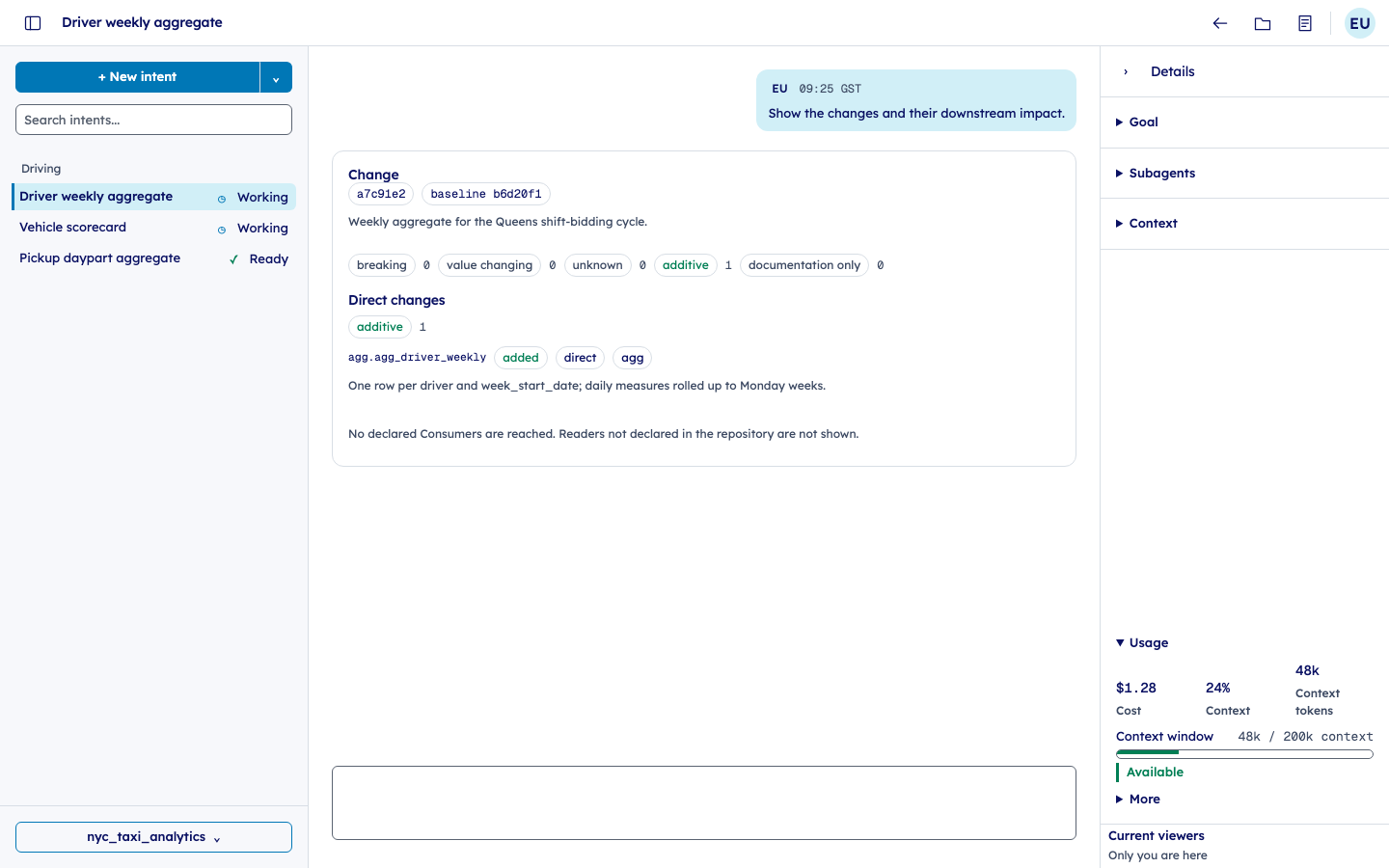This screenshot has height=868, width=1389.
Task: Click the additive chip in summary row
Action: [x=686, y=265]
